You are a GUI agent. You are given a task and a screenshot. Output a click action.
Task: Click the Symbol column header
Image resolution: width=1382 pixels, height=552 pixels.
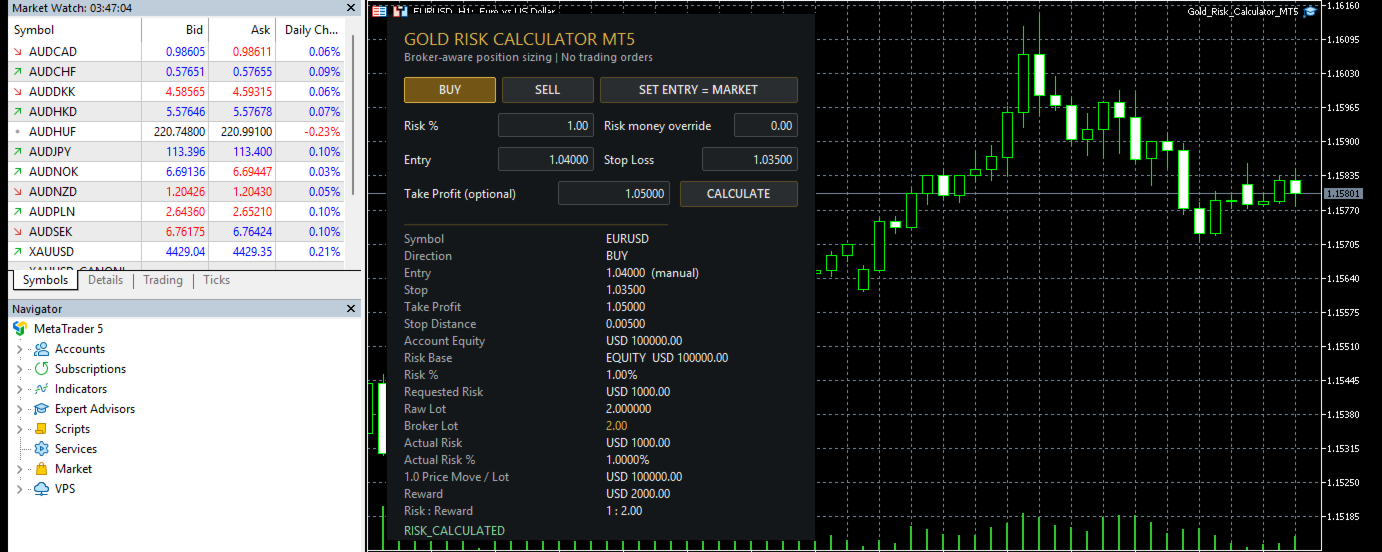[x=75, y=30]
